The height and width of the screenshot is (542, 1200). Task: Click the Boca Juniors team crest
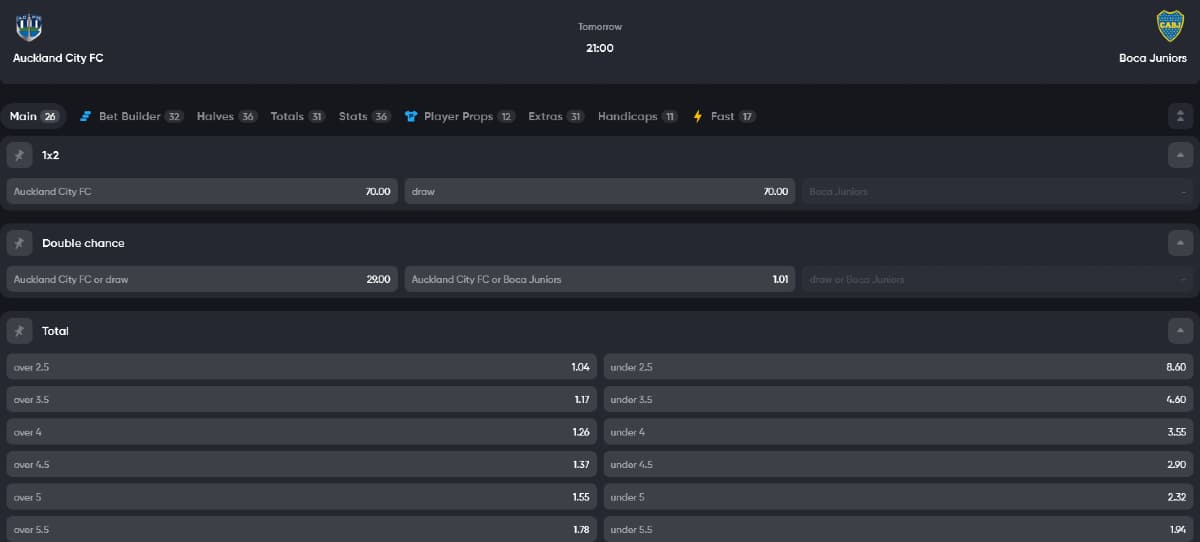(x=1169, y=26)
